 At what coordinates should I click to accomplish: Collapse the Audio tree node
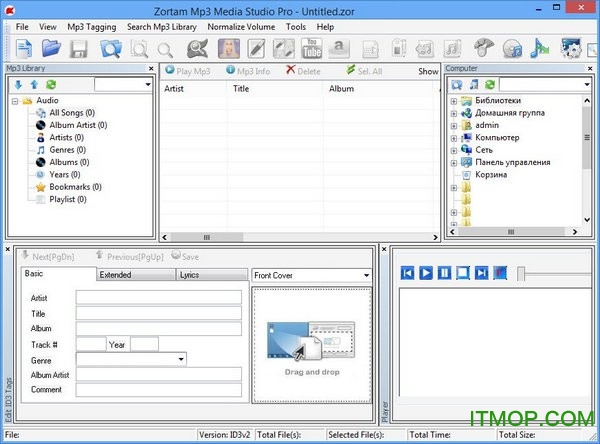[x=15, y=101]
